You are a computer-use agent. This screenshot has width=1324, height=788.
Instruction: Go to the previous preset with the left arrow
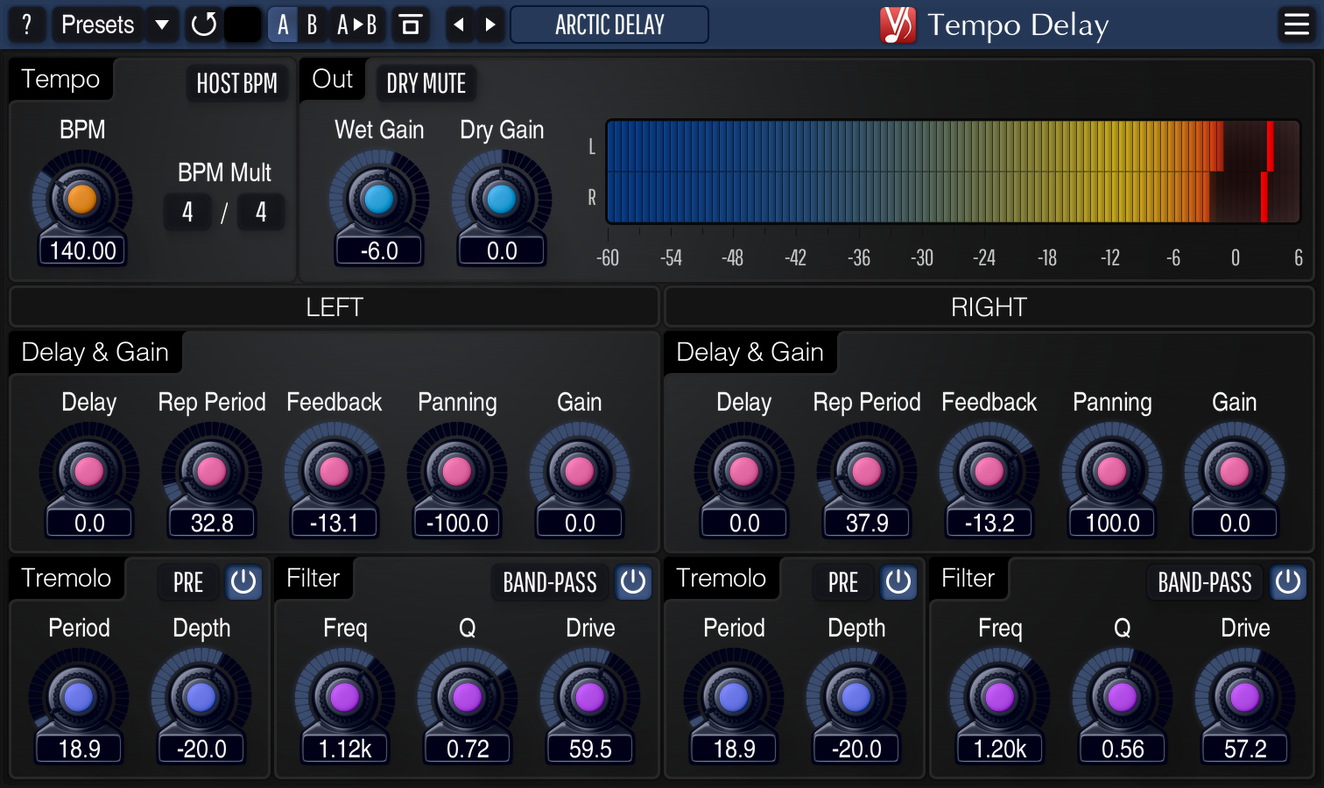pyautogui.click(x=459, y=25)
